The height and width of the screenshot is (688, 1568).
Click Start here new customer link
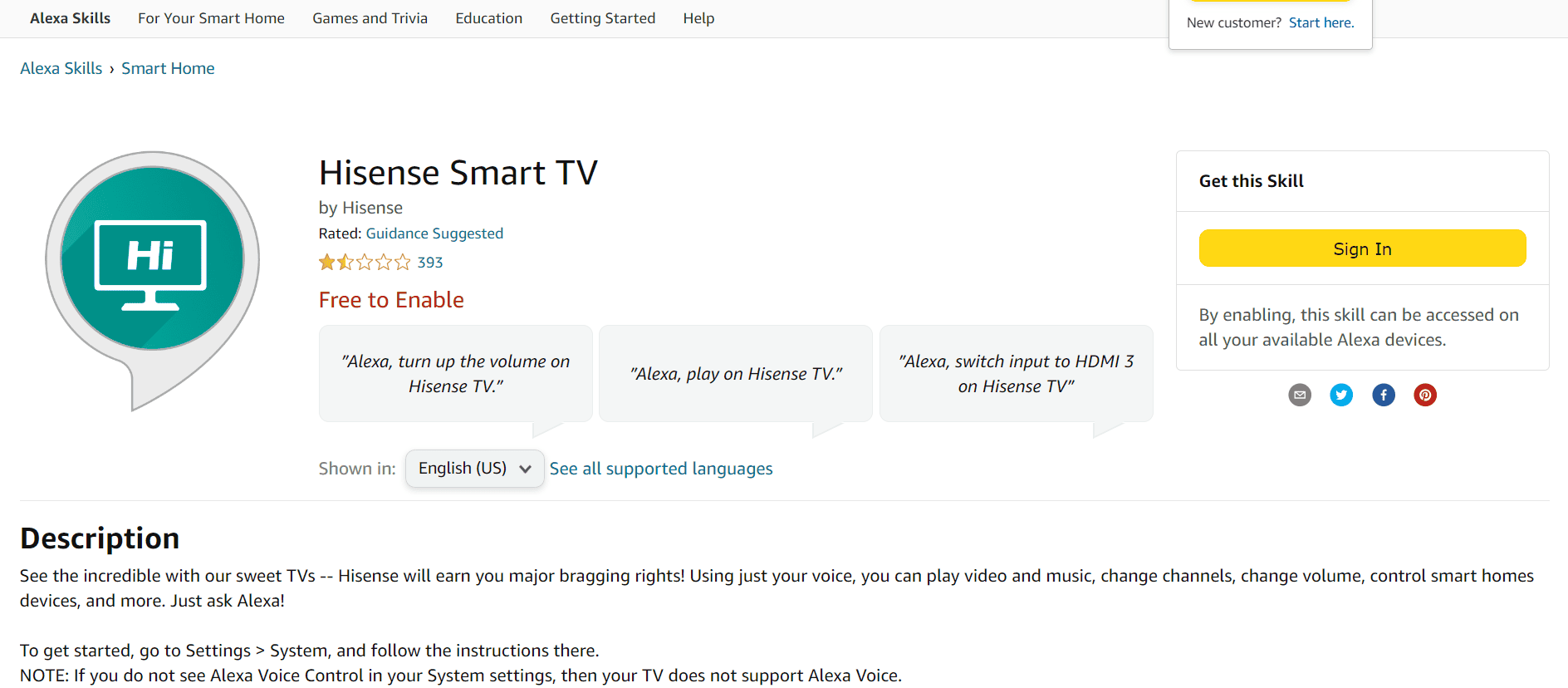coord(1321,22)
